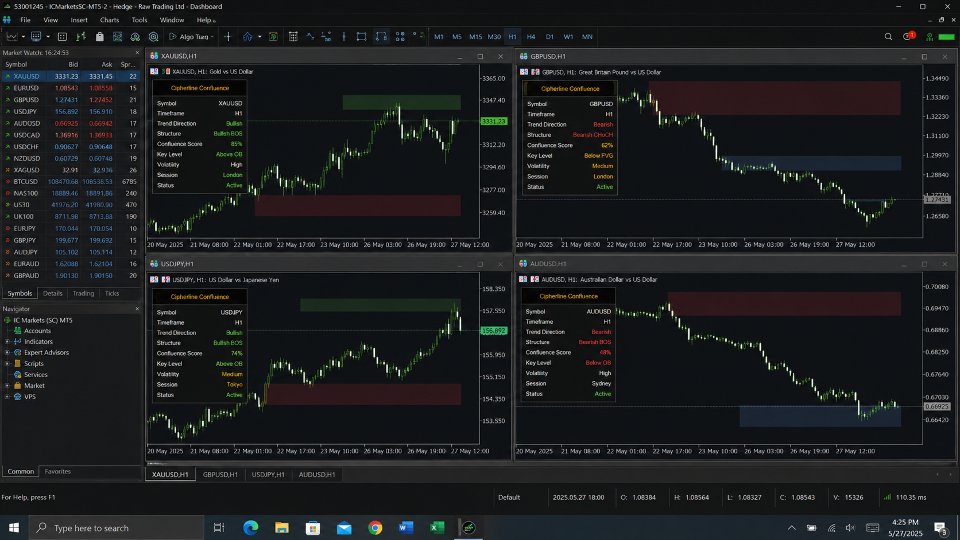Switch to Ticks tab in Market Watch
Image resolution: width=960 pixels, height=540 pixels.
point(111,293)
